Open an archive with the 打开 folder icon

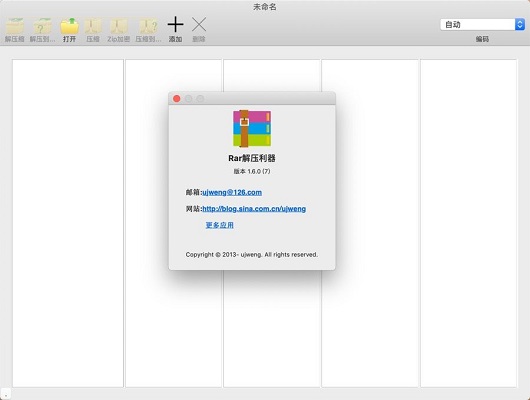pyautogui.click(x=69, y=26)
